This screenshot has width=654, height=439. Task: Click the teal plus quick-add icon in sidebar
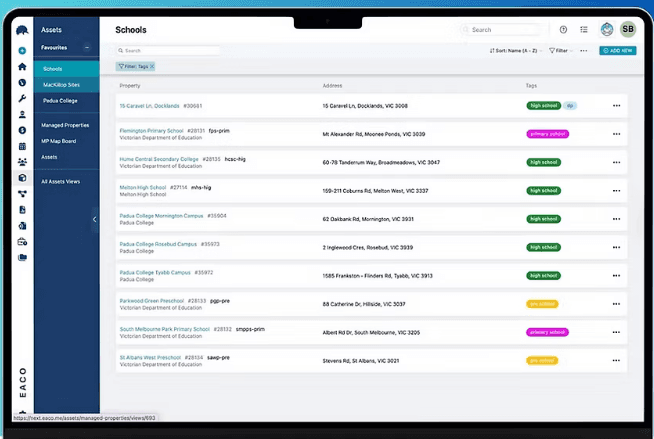tap(22, 50)
